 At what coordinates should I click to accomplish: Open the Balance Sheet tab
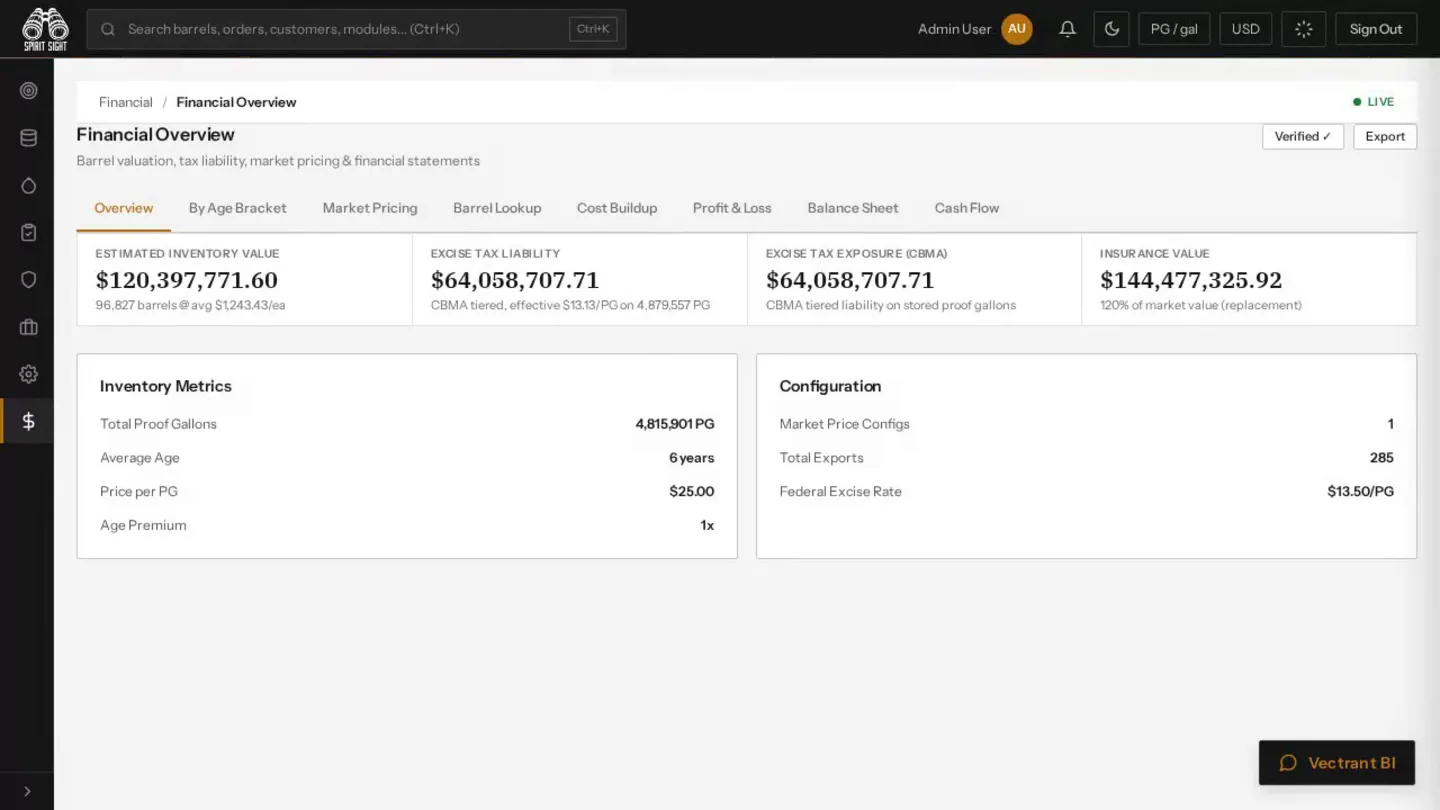(853, 208)
